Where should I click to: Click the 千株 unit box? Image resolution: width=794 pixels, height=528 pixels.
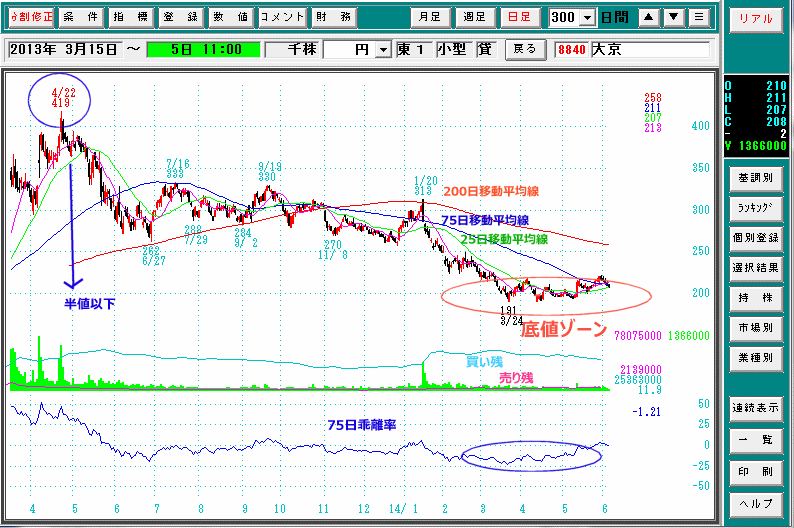(x=293, y=50)
